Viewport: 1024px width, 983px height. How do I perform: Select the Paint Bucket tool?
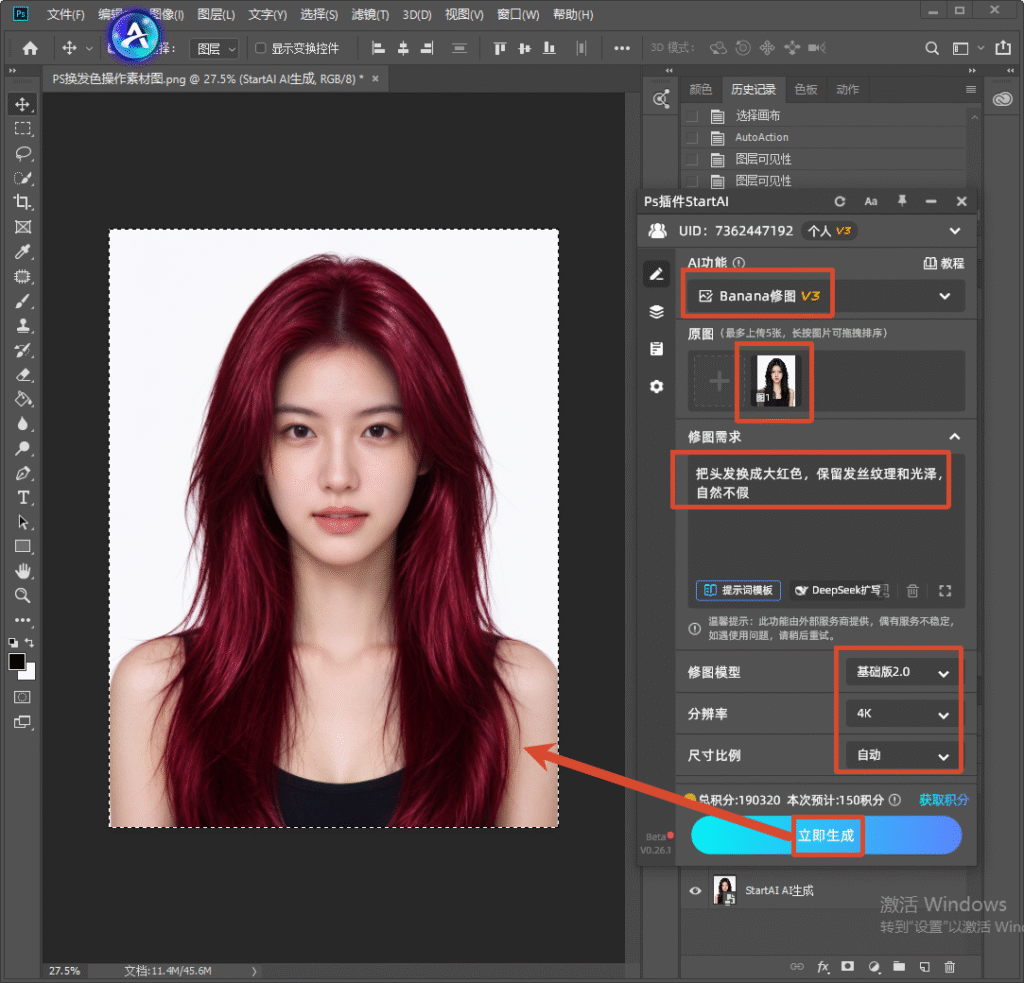pos(22,399)
